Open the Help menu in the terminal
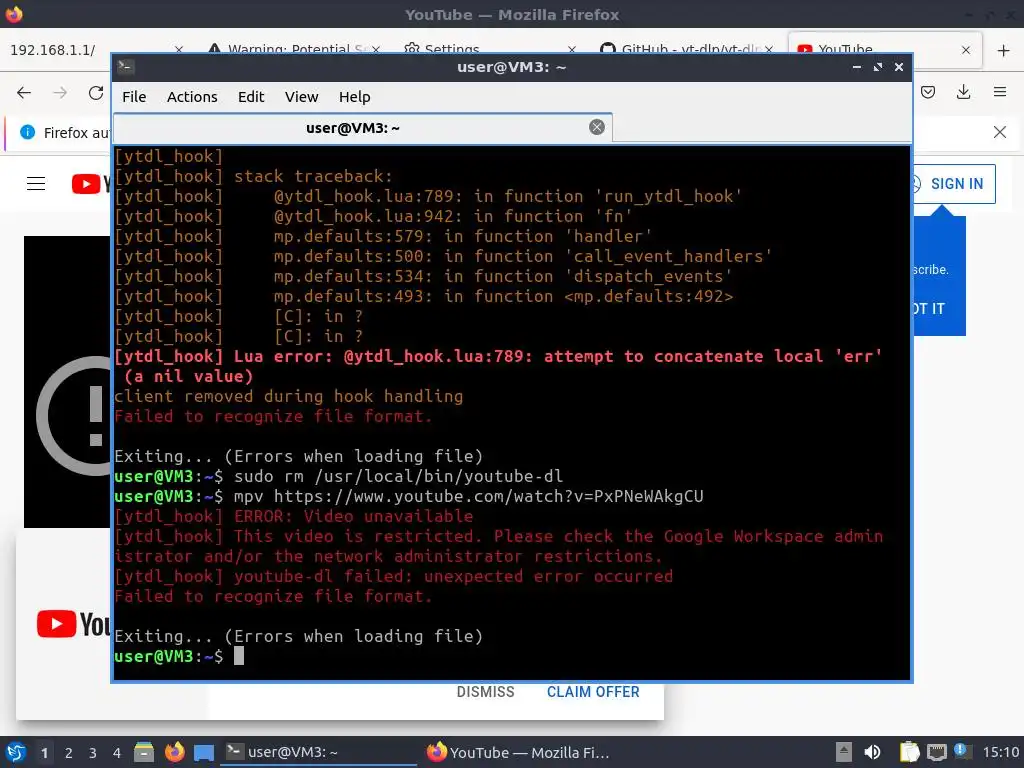 click(x=355, y=97)
